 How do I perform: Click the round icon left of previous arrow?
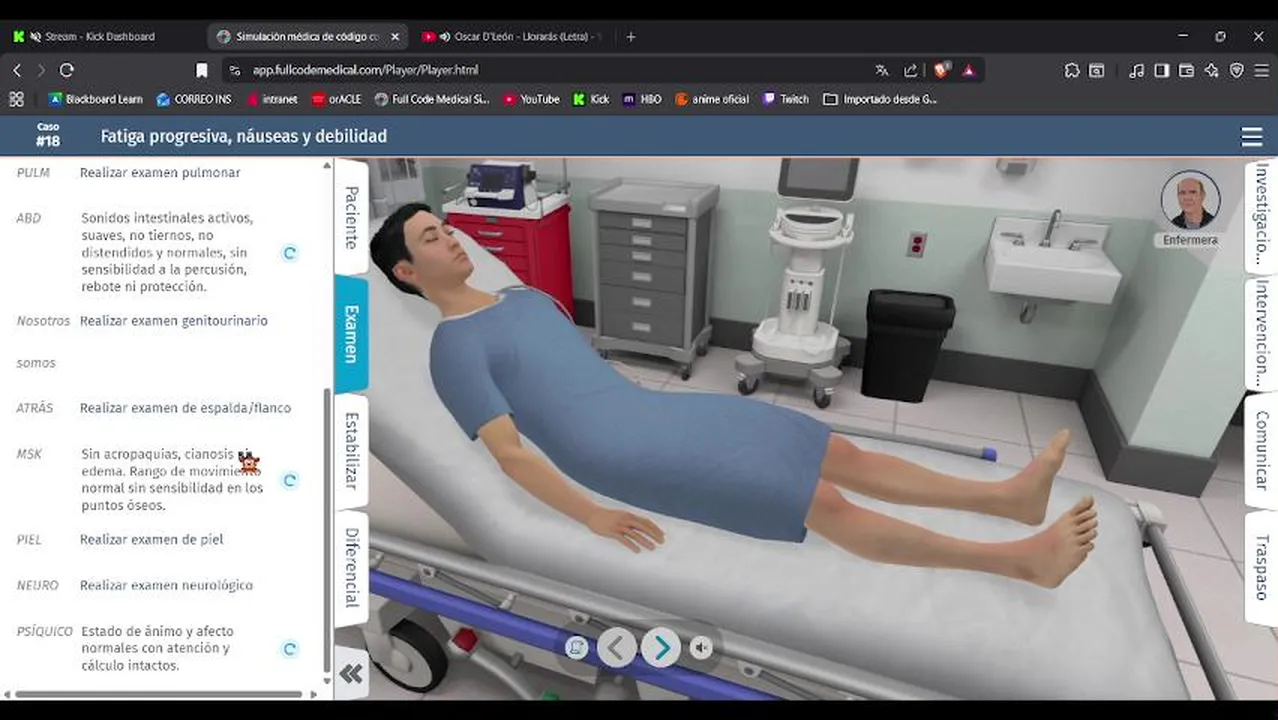pos(576,648)
